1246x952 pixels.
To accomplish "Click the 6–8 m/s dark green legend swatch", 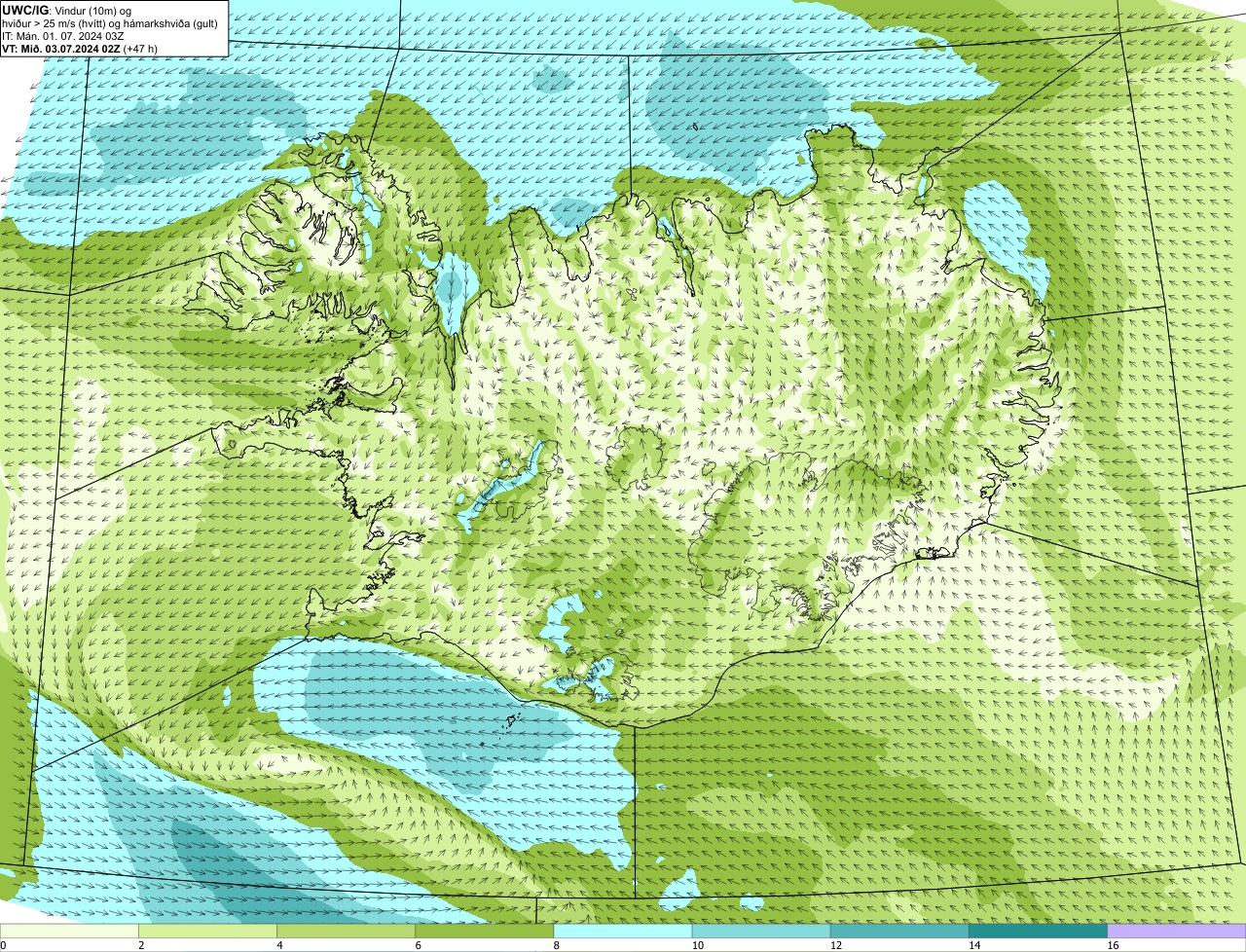I will (x=485, y=931).
